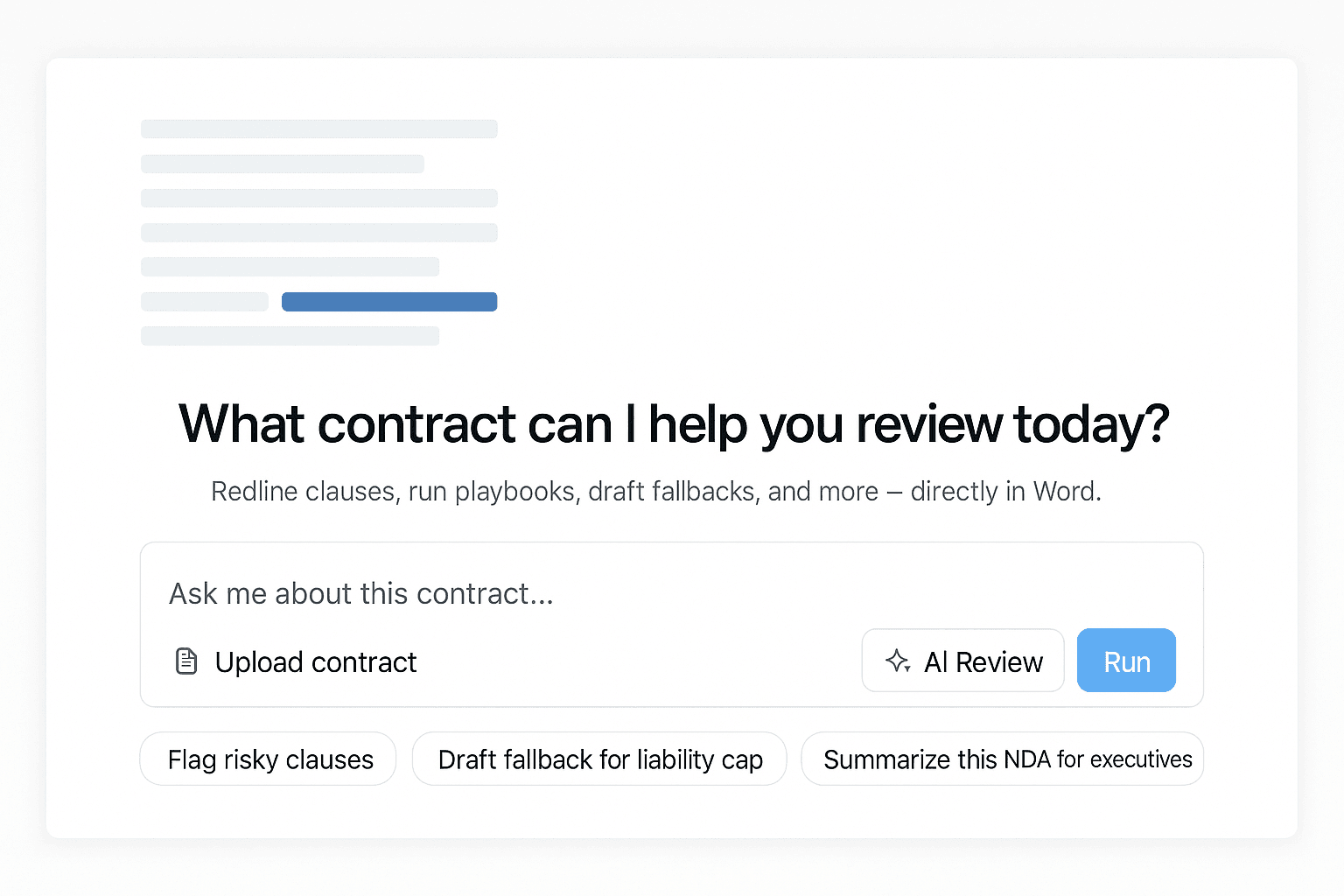Click the fourth gray line of document illustration
The width and height of the screenshot is (1344, 896).
click(319, 233)
